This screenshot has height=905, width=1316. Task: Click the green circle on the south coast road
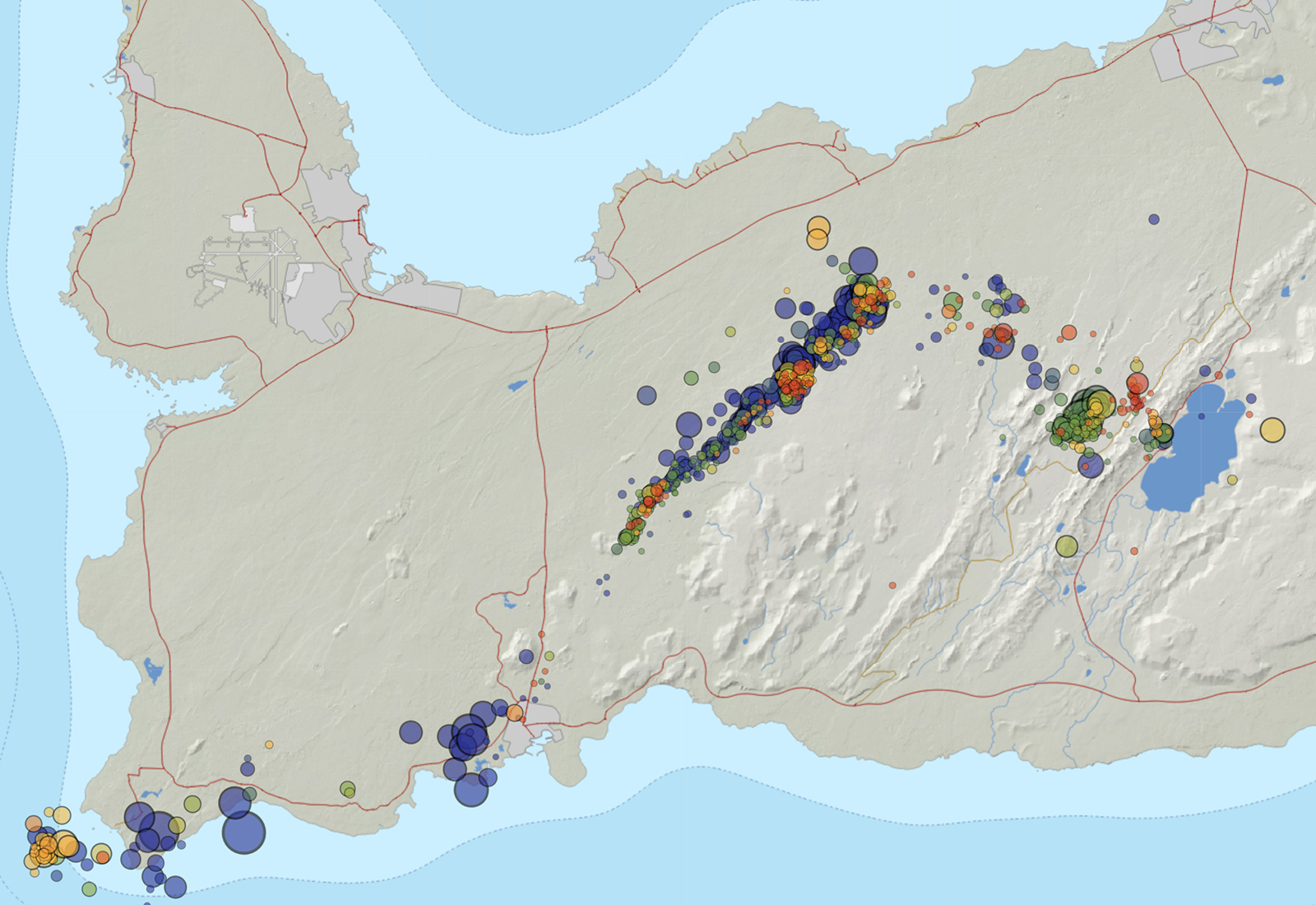347,789
